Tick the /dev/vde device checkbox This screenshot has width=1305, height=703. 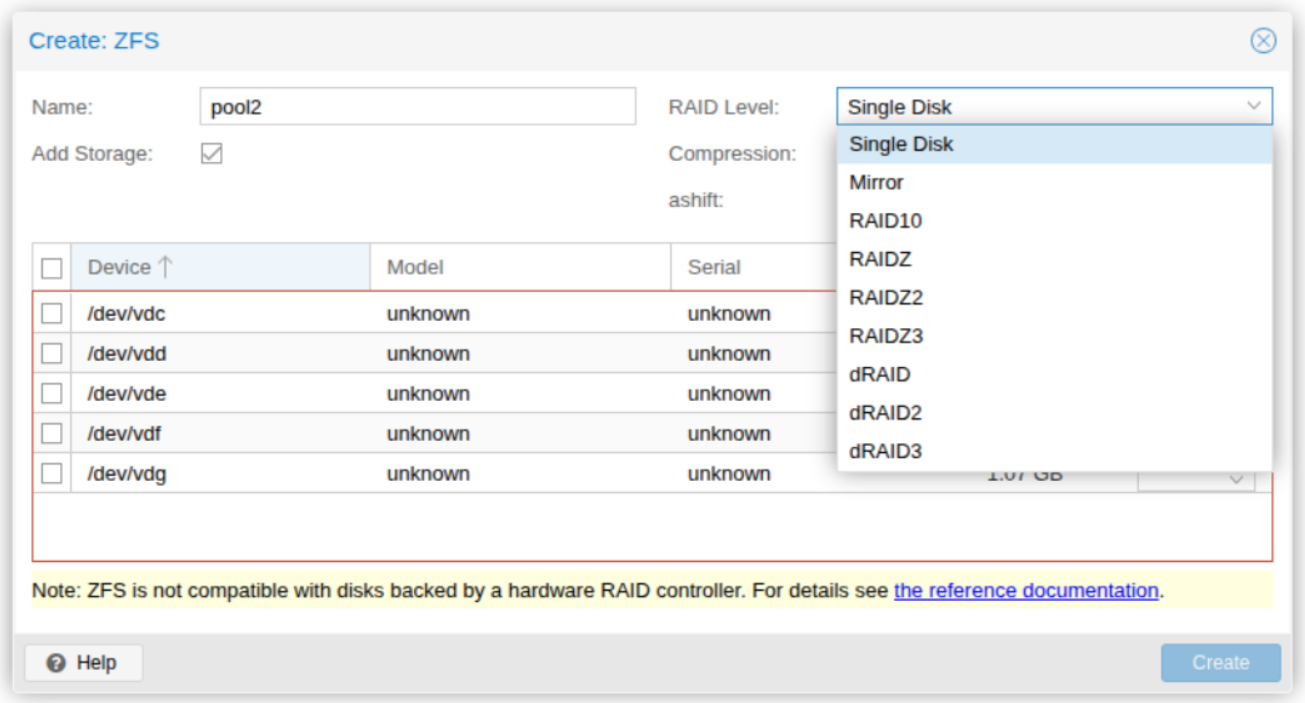coord(52,394)
